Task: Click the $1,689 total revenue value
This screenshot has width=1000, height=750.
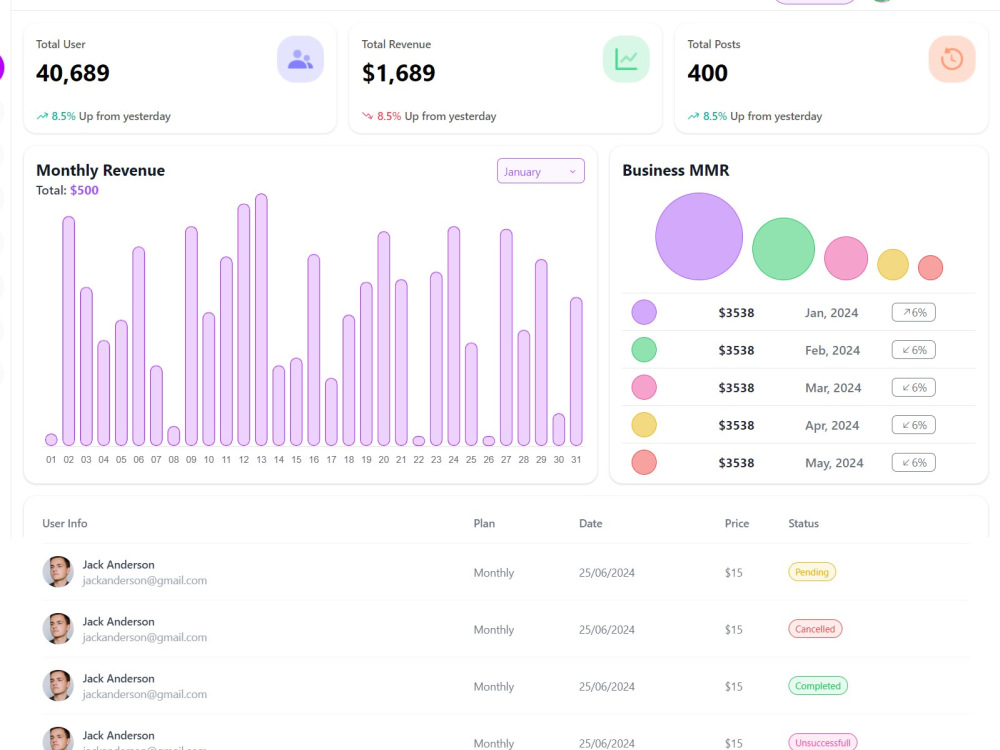Action: (399, 73)
